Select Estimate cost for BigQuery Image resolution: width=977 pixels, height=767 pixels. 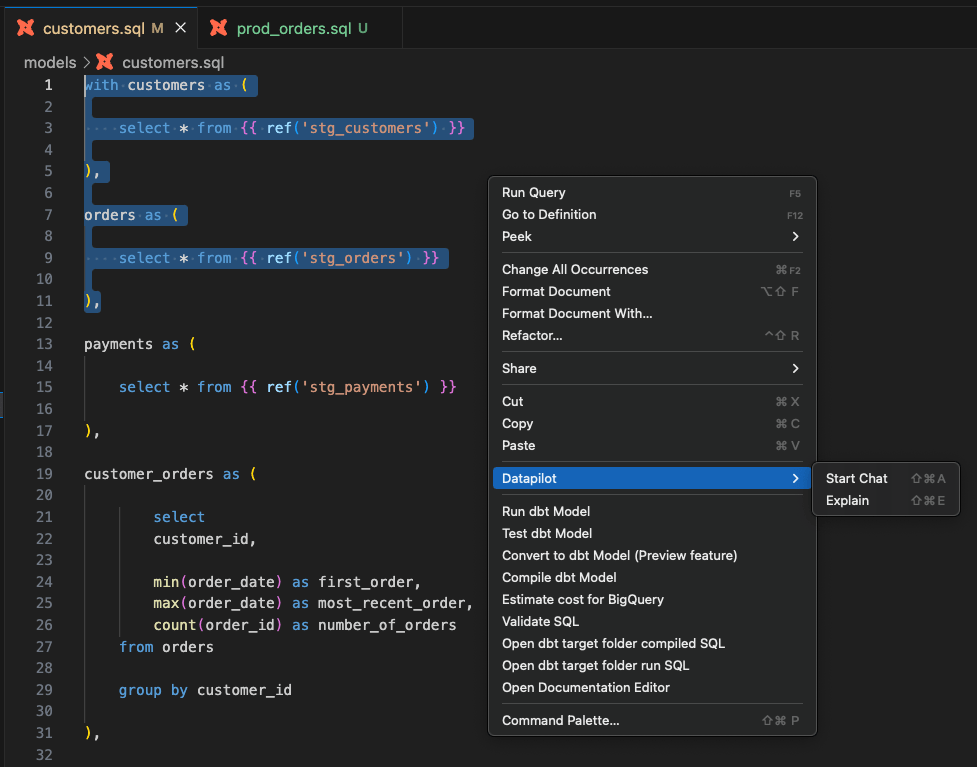tap(652, 599)
